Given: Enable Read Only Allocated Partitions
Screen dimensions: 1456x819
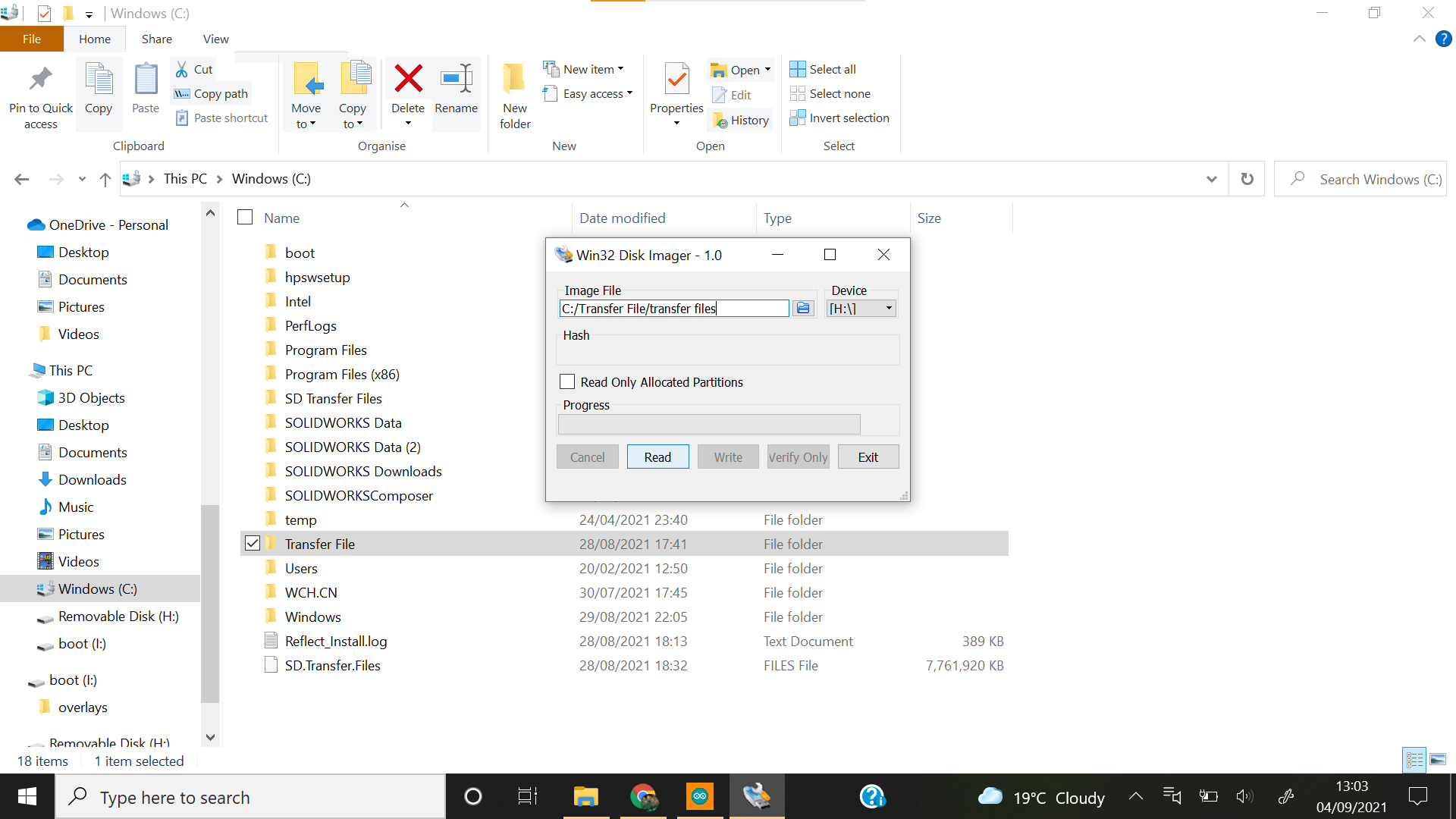Looking at the screenshot, I should coord(566,381).
